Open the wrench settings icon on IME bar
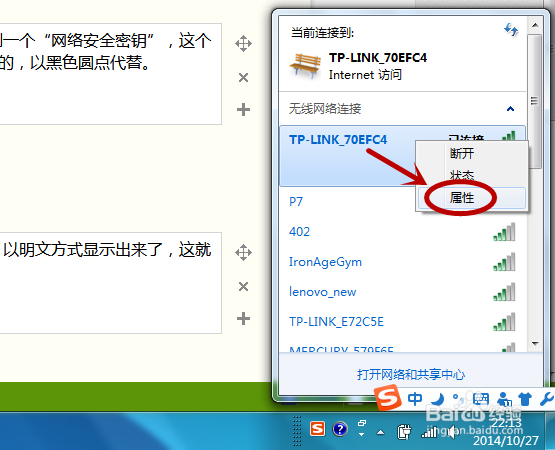Screen dimensions: 555x450 547,399
